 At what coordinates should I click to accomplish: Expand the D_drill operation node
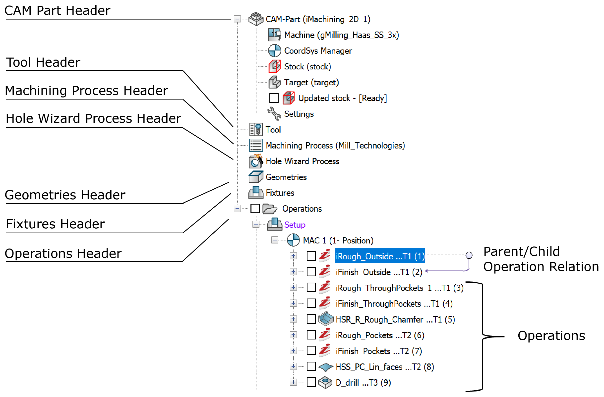point(294,382)
